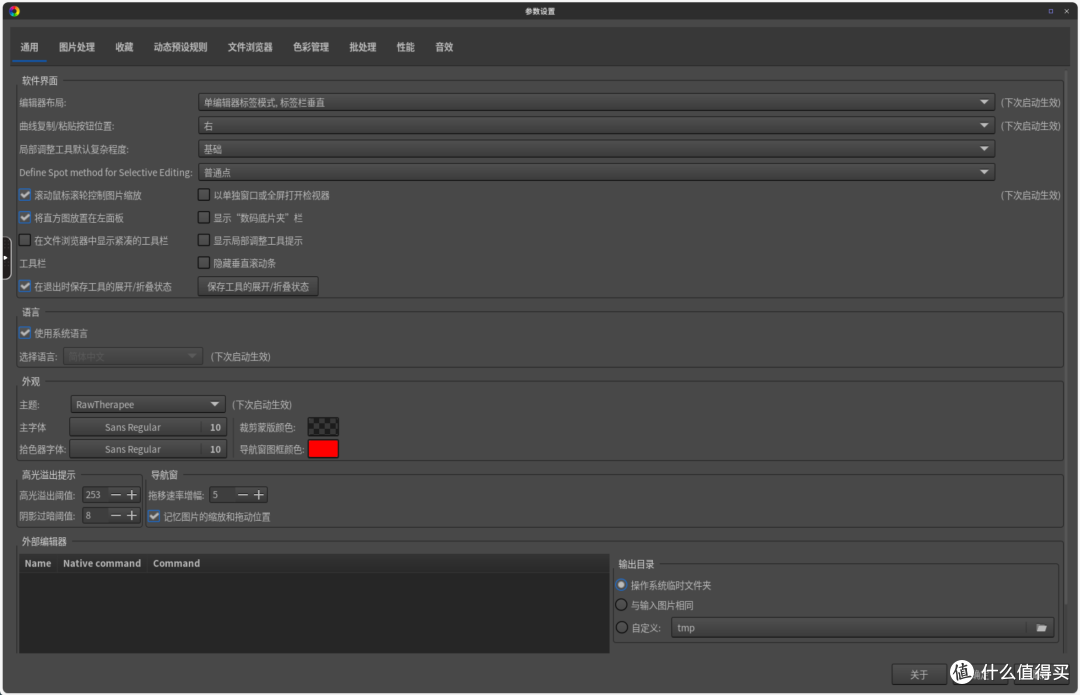
Task: Select 自定义 output directory radio button
Action: tap(621, 627)
